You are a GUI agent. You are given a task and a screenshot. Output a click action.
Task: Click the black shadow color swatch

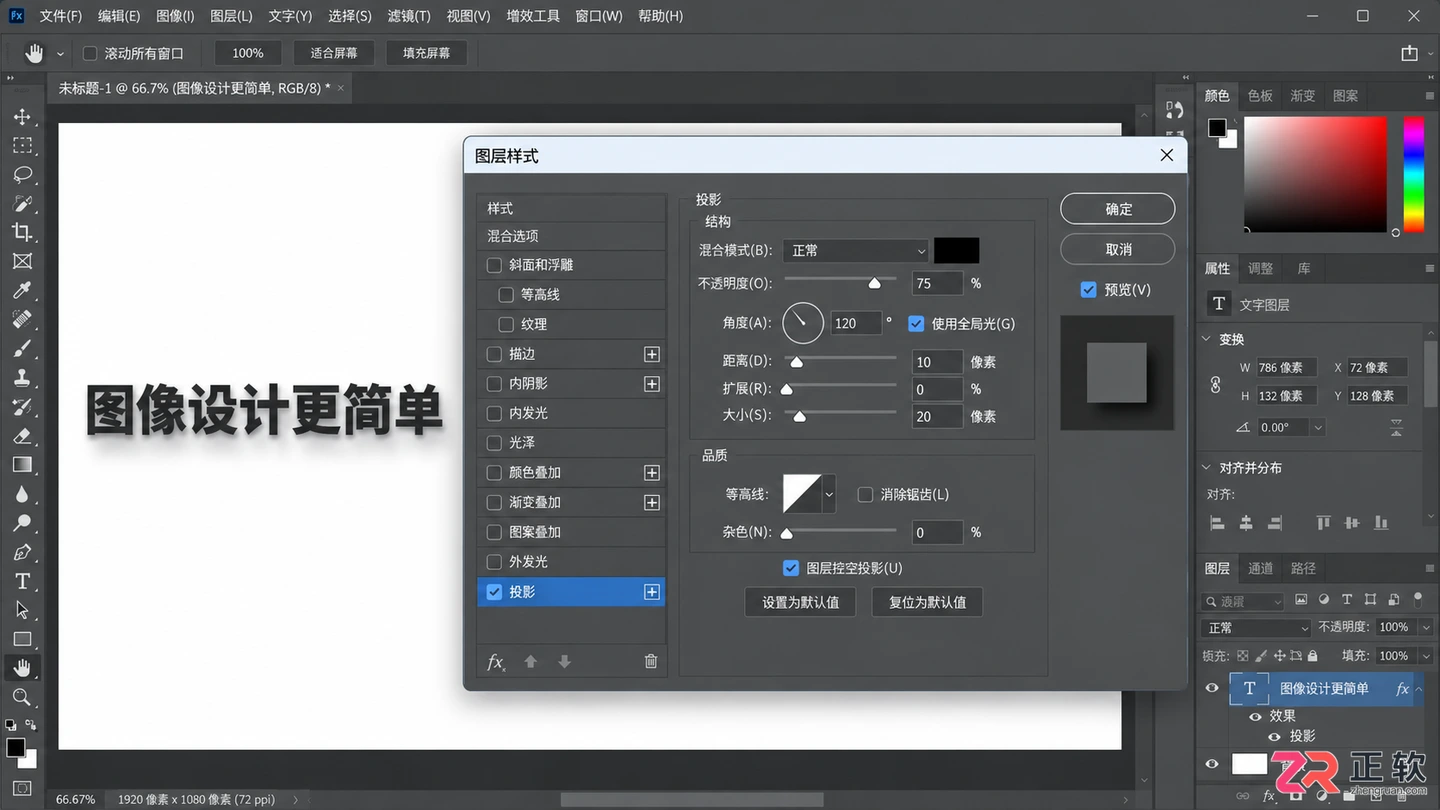click(957, 251)
